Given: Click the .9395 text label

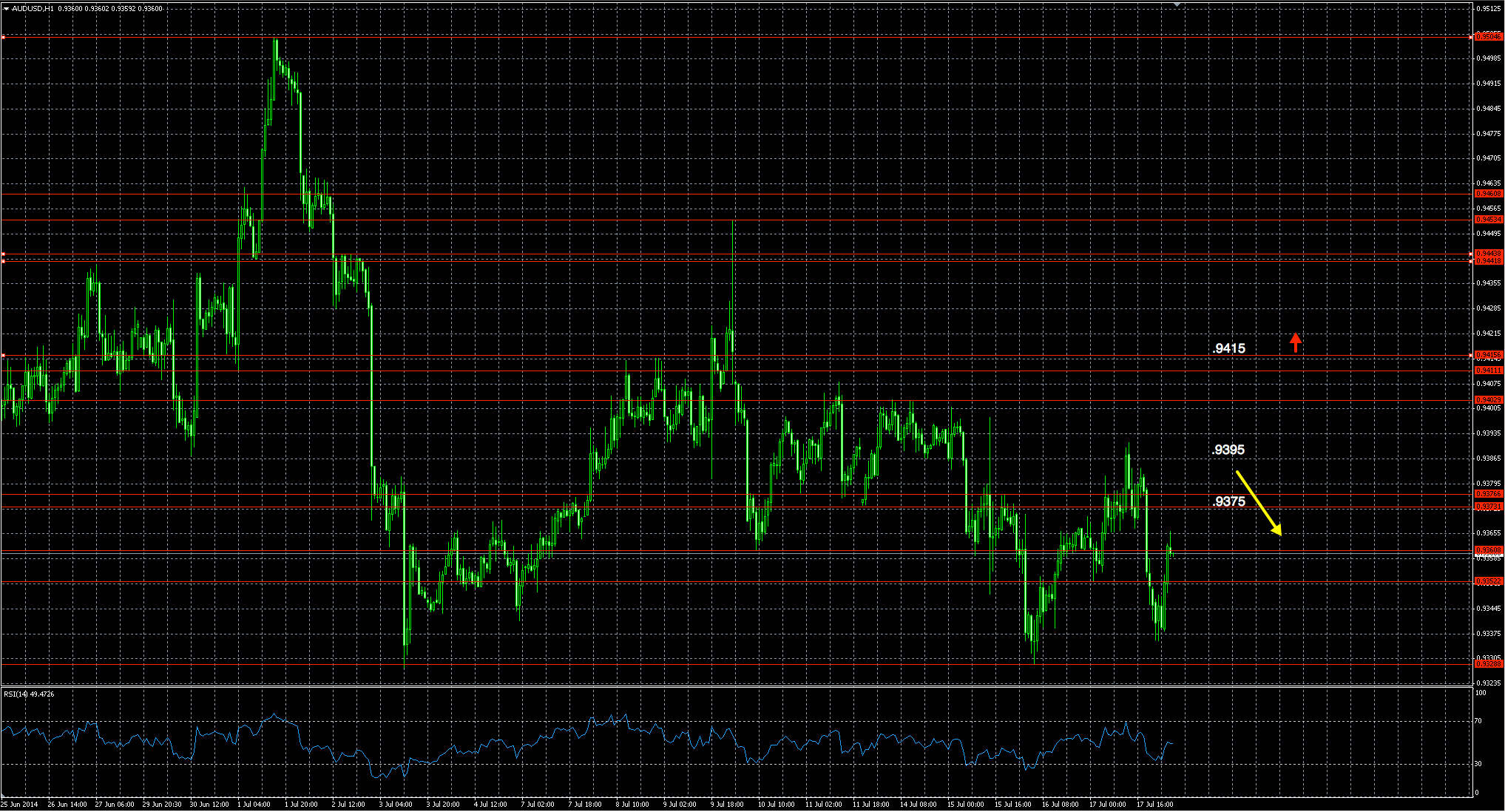Looking at the screenshot, I should [1228, 450].
